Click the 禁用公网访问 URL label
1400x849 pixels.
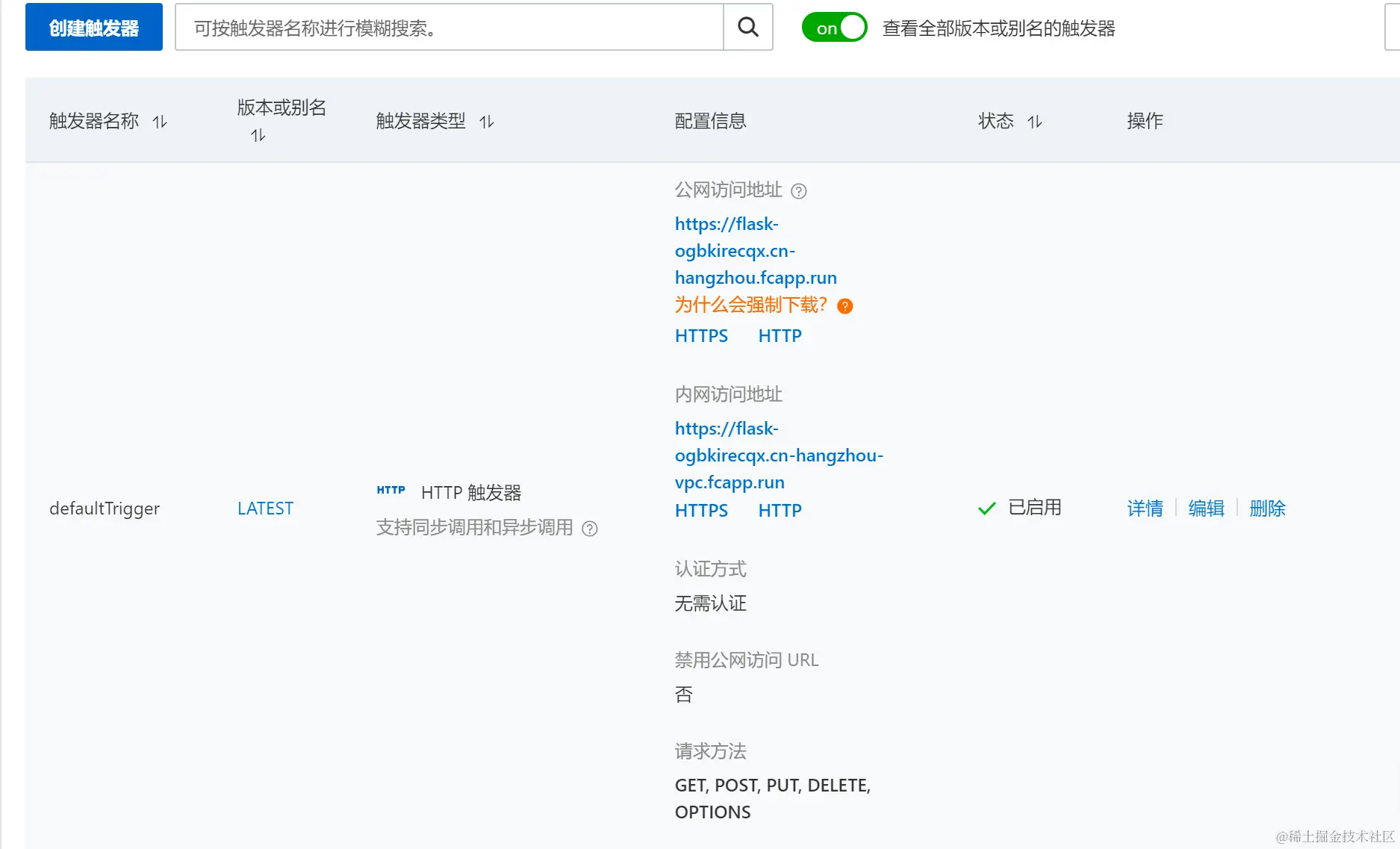tap(747, 660)
